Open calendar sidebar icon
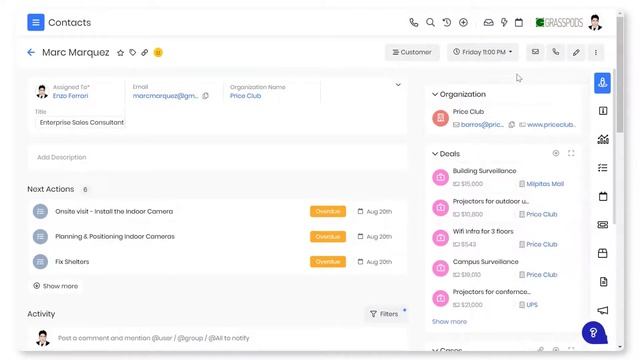 pyautogui.click(x=603, y=196)
